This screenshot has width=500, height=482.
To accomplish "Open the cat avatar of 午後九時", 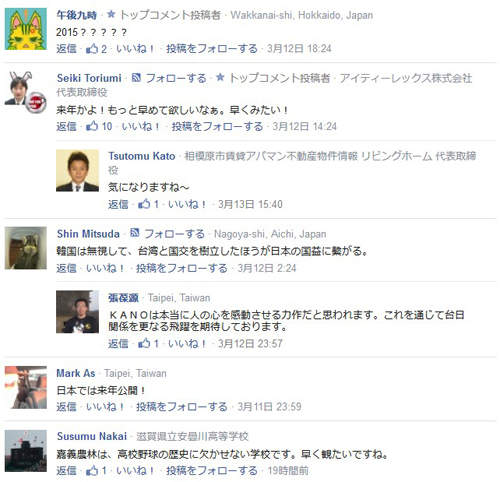I will [x=26, y=29].
